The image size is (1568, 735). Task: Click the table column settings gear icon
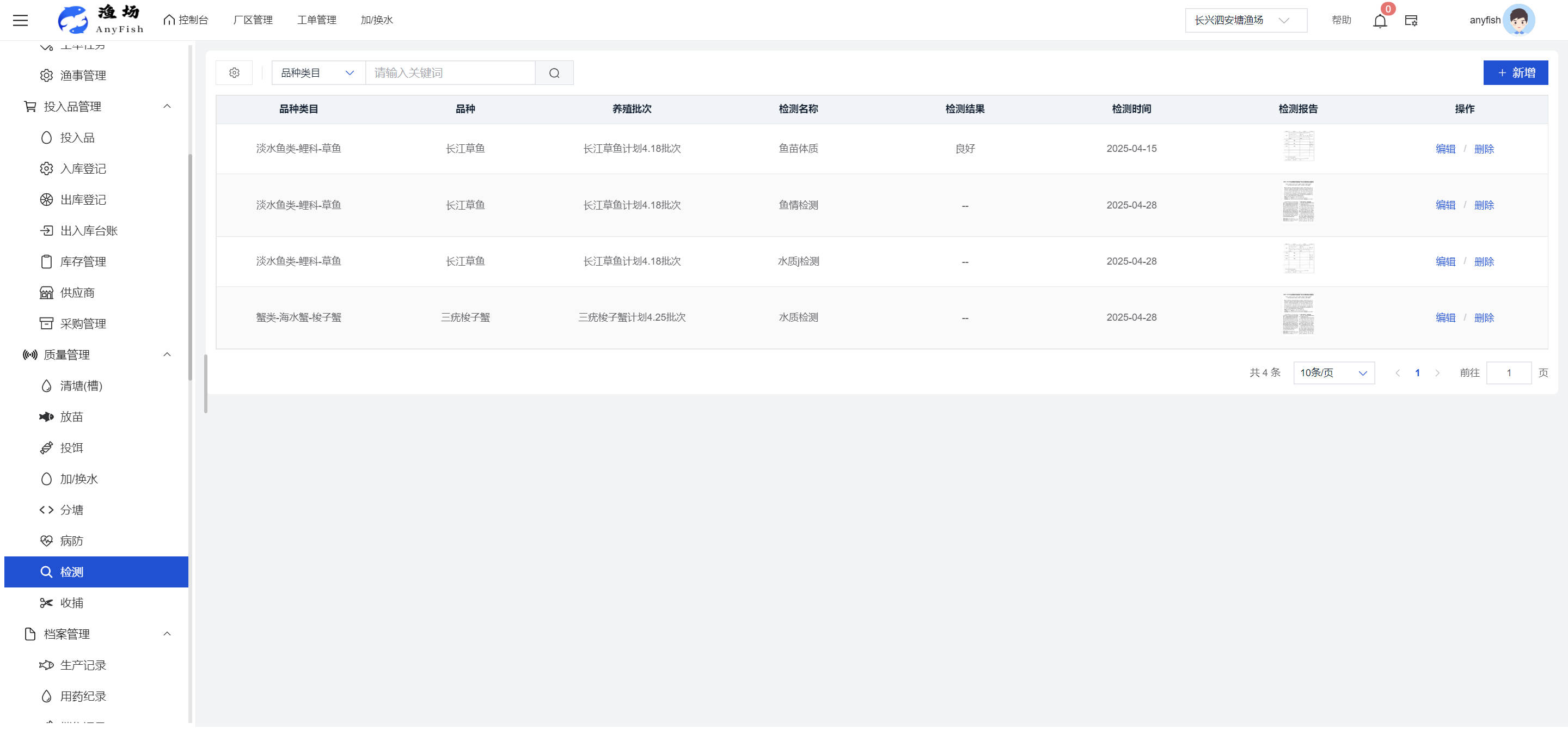click(234, 73)
